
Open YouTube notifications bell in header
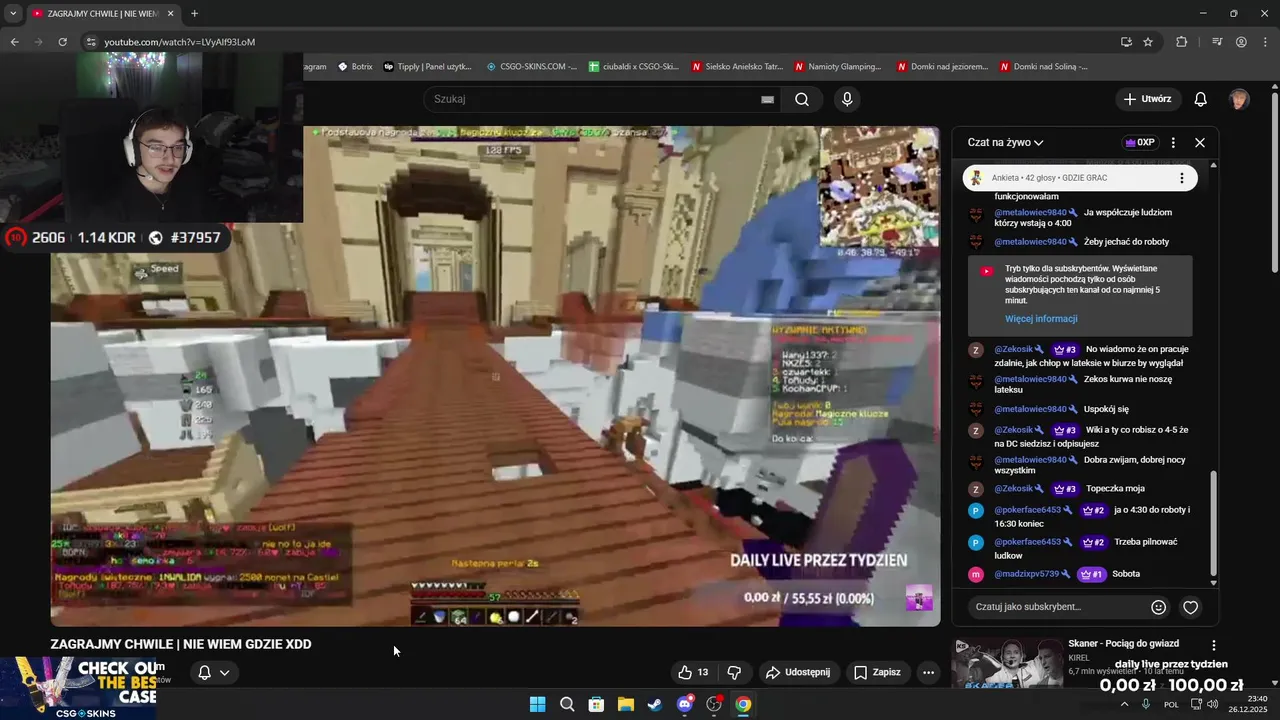[x=1200, y=99]
